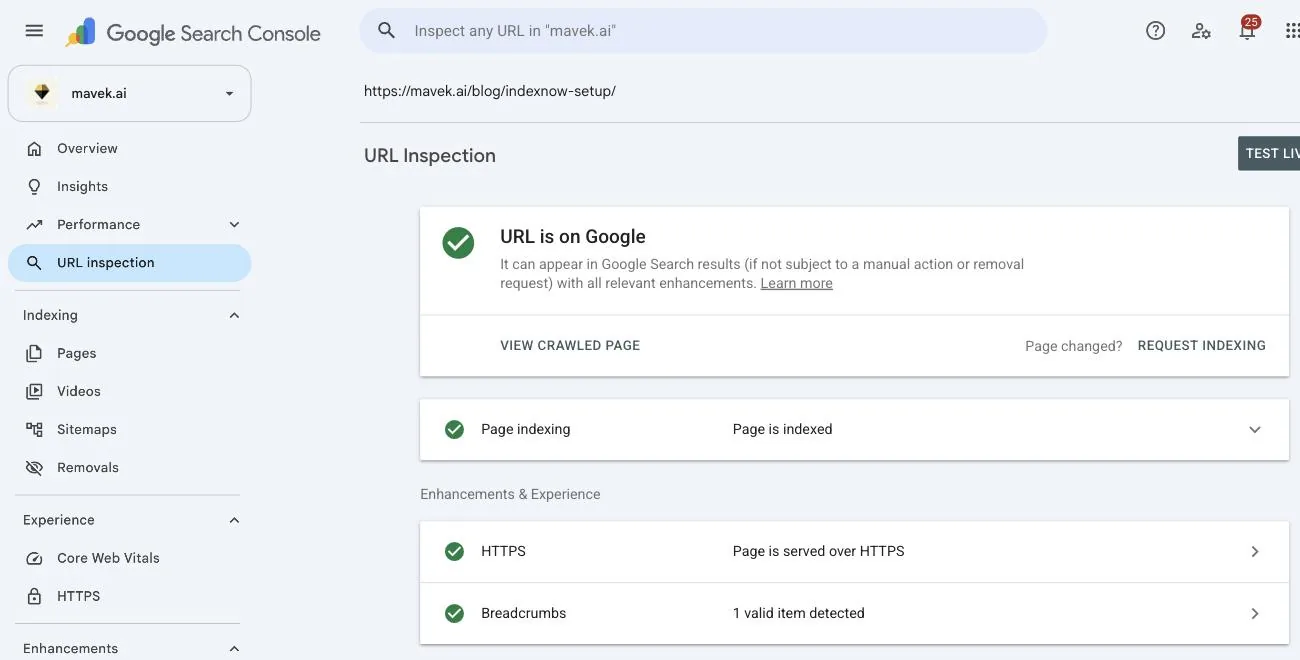
Task: Click the Sitemaps tree icon
Action: pos(34,429)
